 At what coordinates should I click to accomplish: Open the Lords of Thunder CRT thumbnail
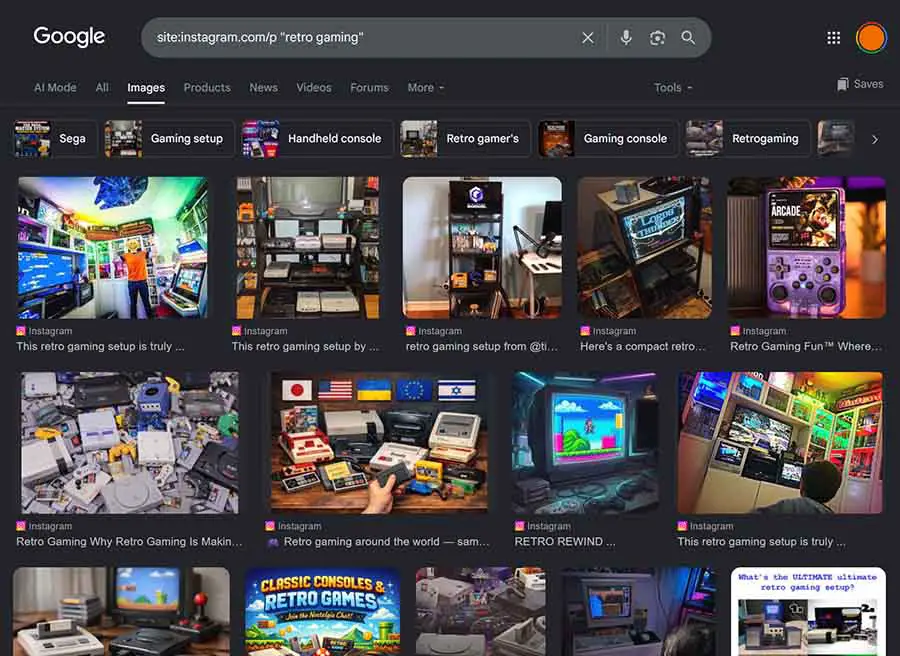pos(645,247)
